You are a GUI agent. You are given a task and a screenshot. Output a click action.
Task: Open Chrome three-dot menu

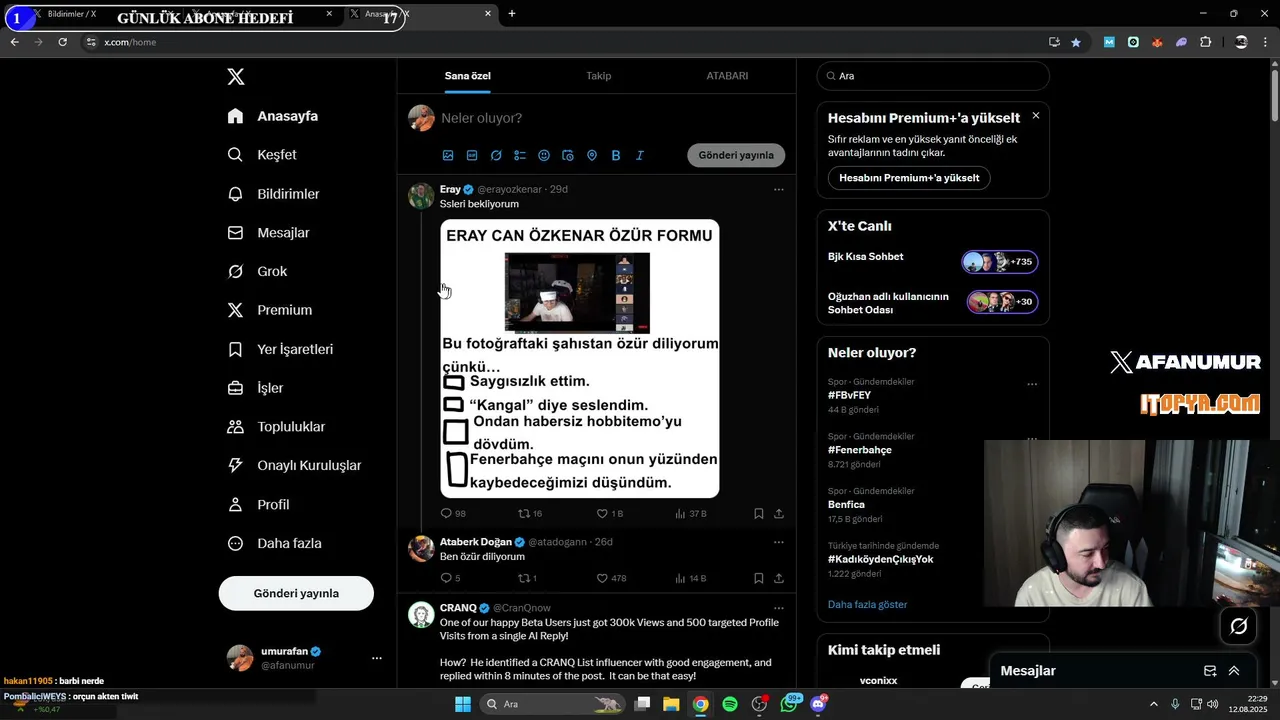[x=1265, y=42]
